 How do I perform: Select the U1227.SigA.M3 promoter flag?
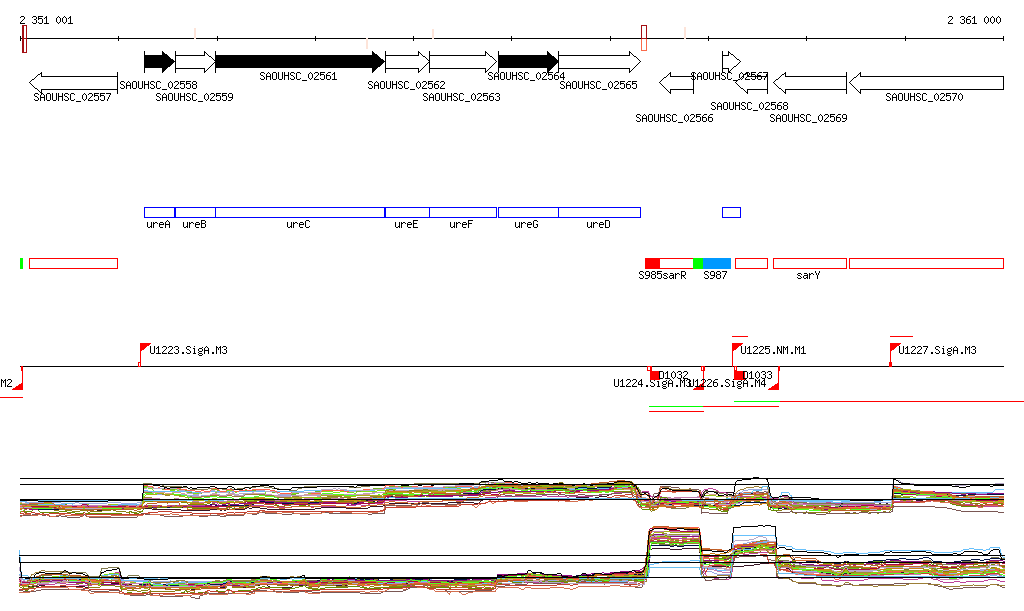tap(894, 349)
